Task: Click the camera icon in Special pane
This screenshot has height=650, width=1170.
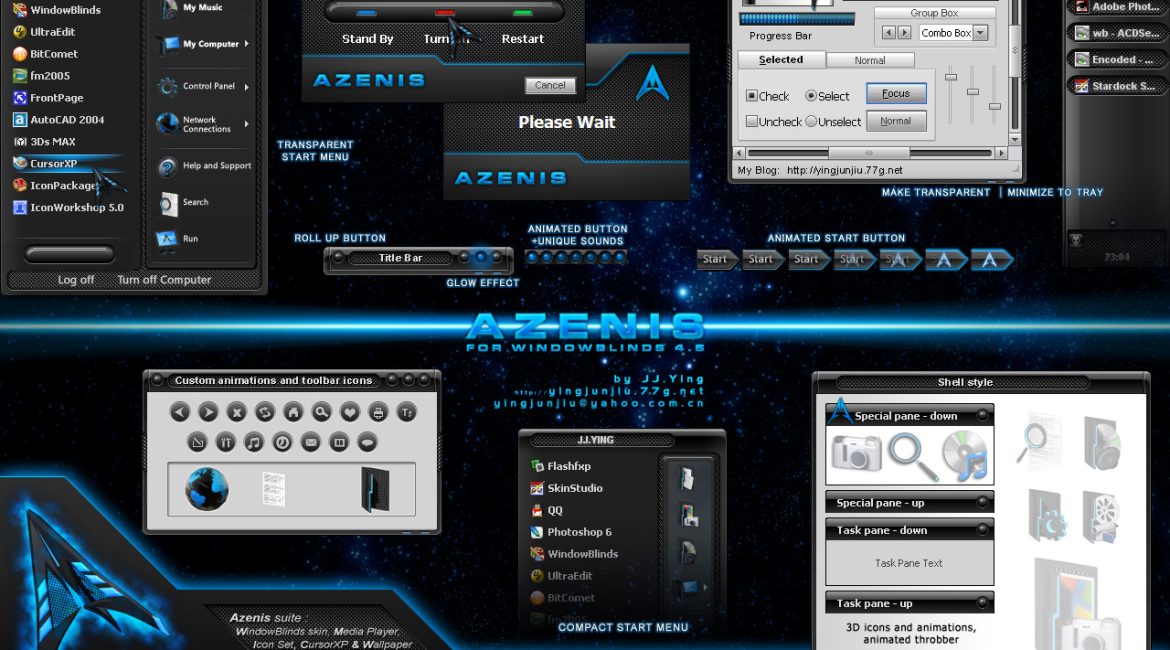Action: point(856,453)
